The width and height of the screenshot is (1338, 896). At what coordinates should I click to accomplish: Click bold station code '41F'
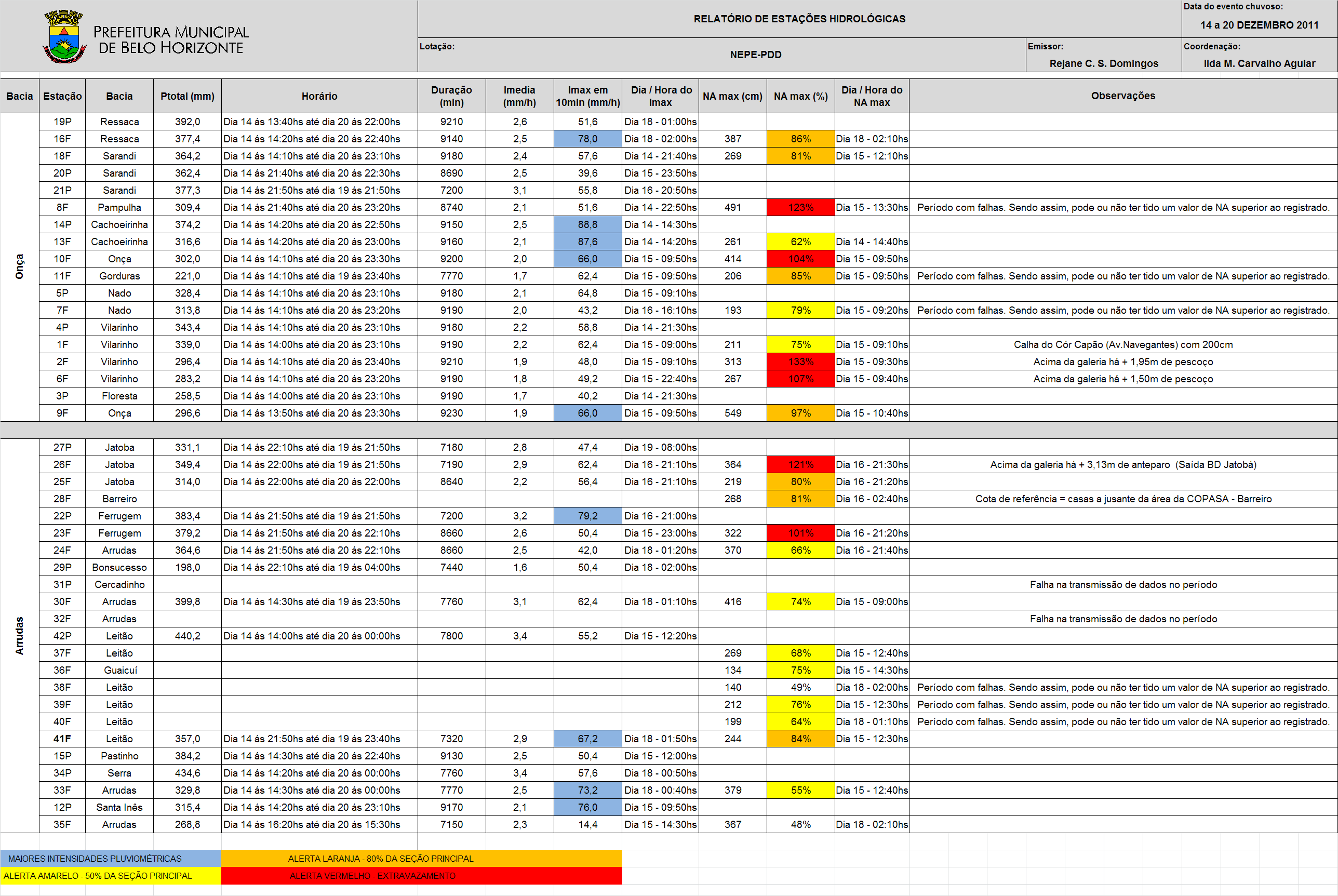(x=62, y=739)
